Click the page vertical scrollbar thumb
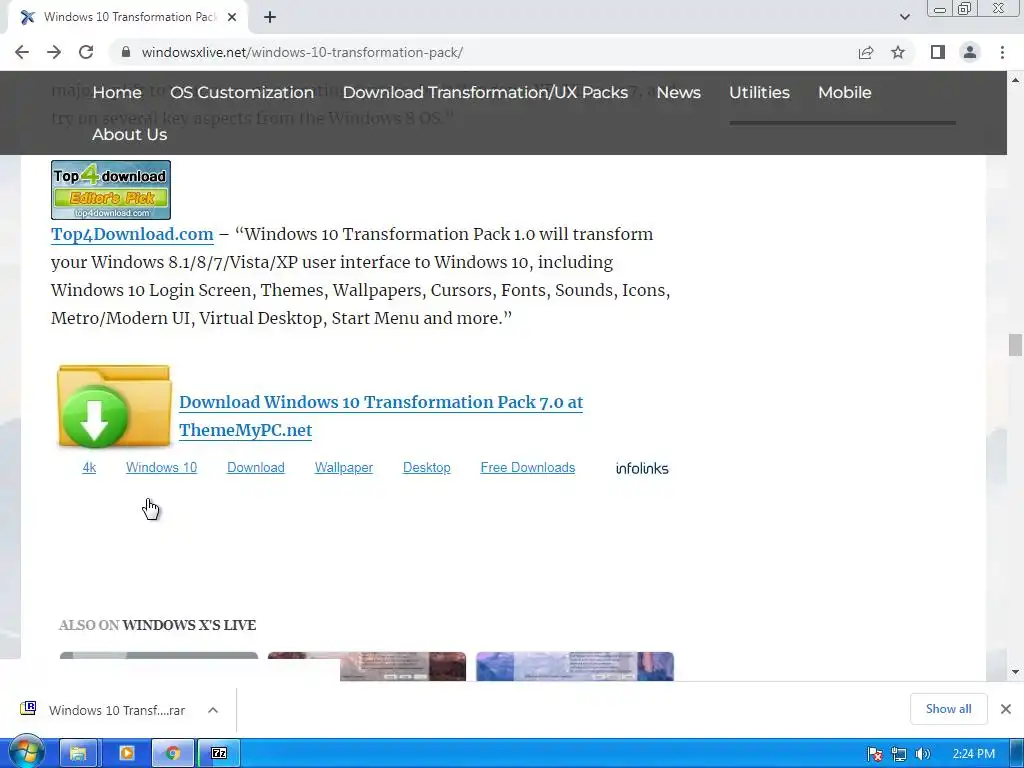 [x=1015, y=345]
